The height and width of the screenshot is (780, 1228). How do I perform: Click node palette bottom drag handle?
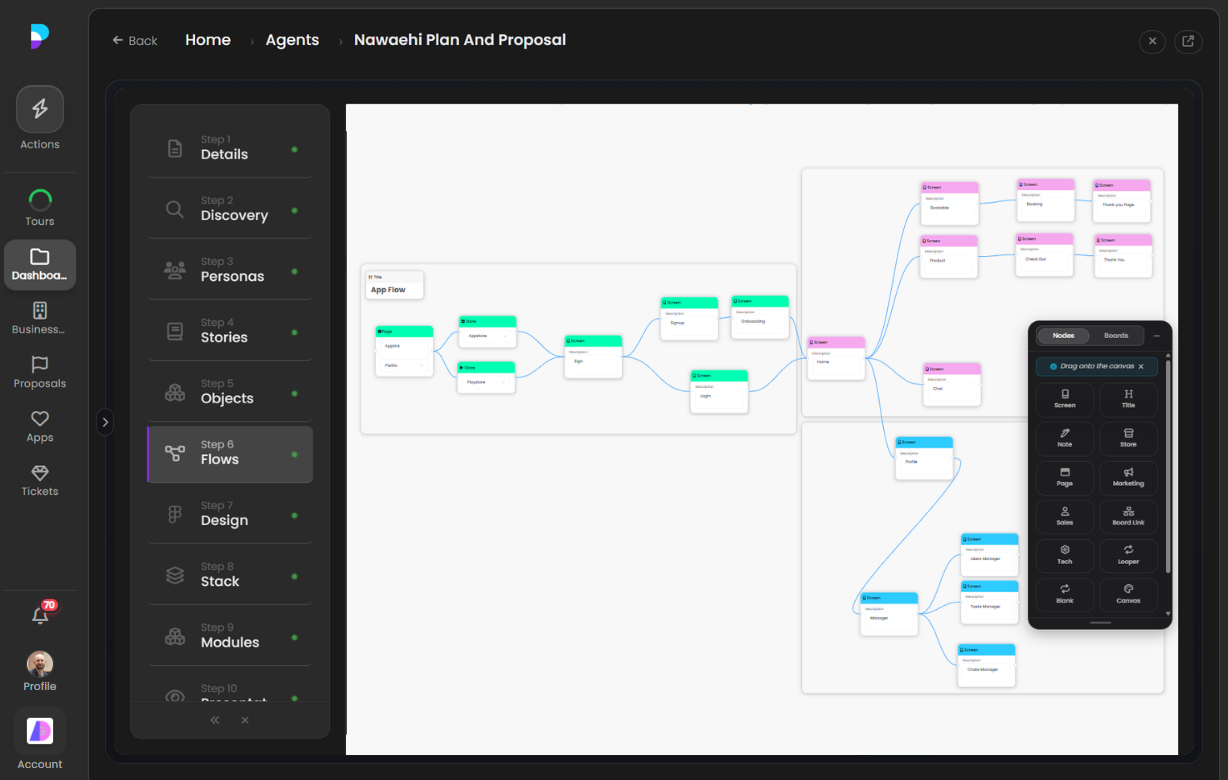point(1100,622)
